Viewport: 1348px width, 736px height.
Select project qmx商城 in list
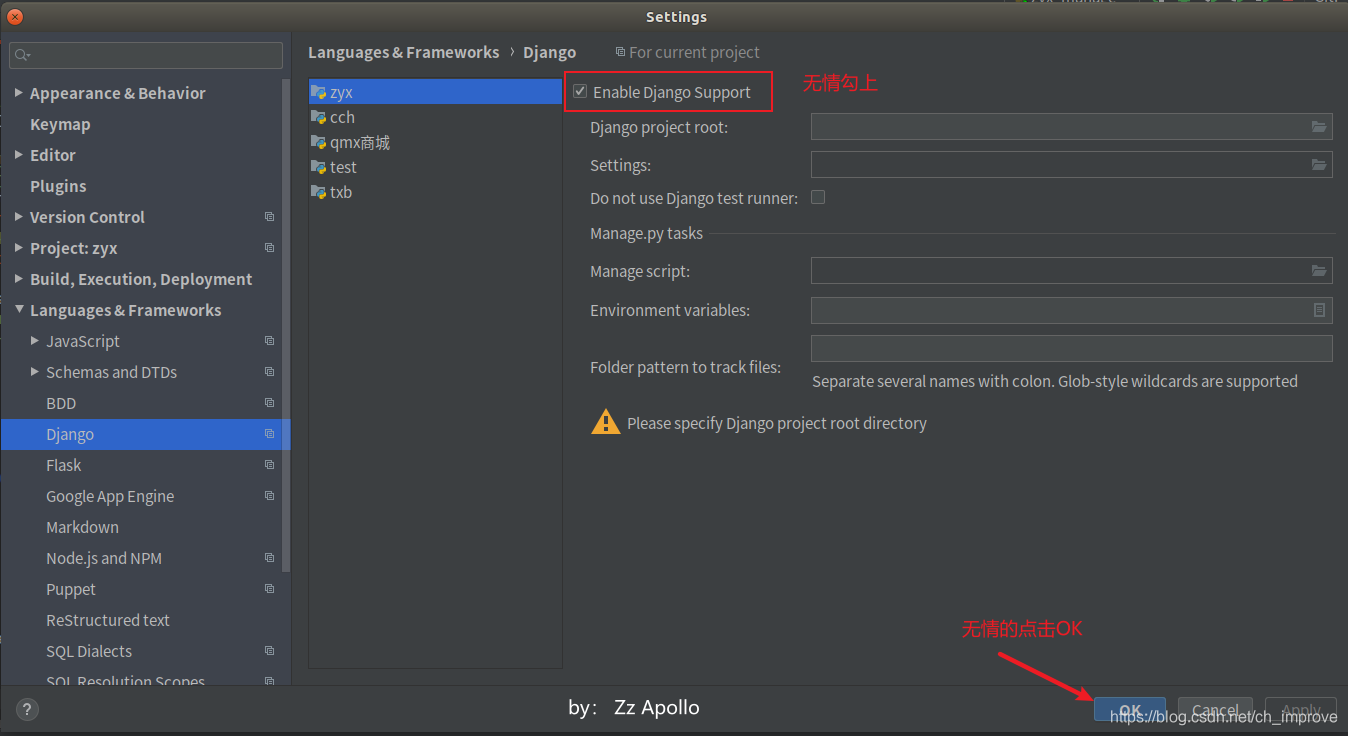point(436,142)
